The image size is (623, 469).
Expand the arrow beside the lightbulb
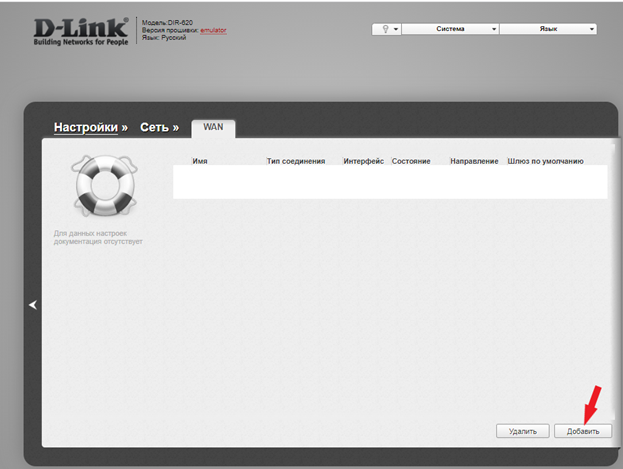pyautogui.click(x=395, y=30)
